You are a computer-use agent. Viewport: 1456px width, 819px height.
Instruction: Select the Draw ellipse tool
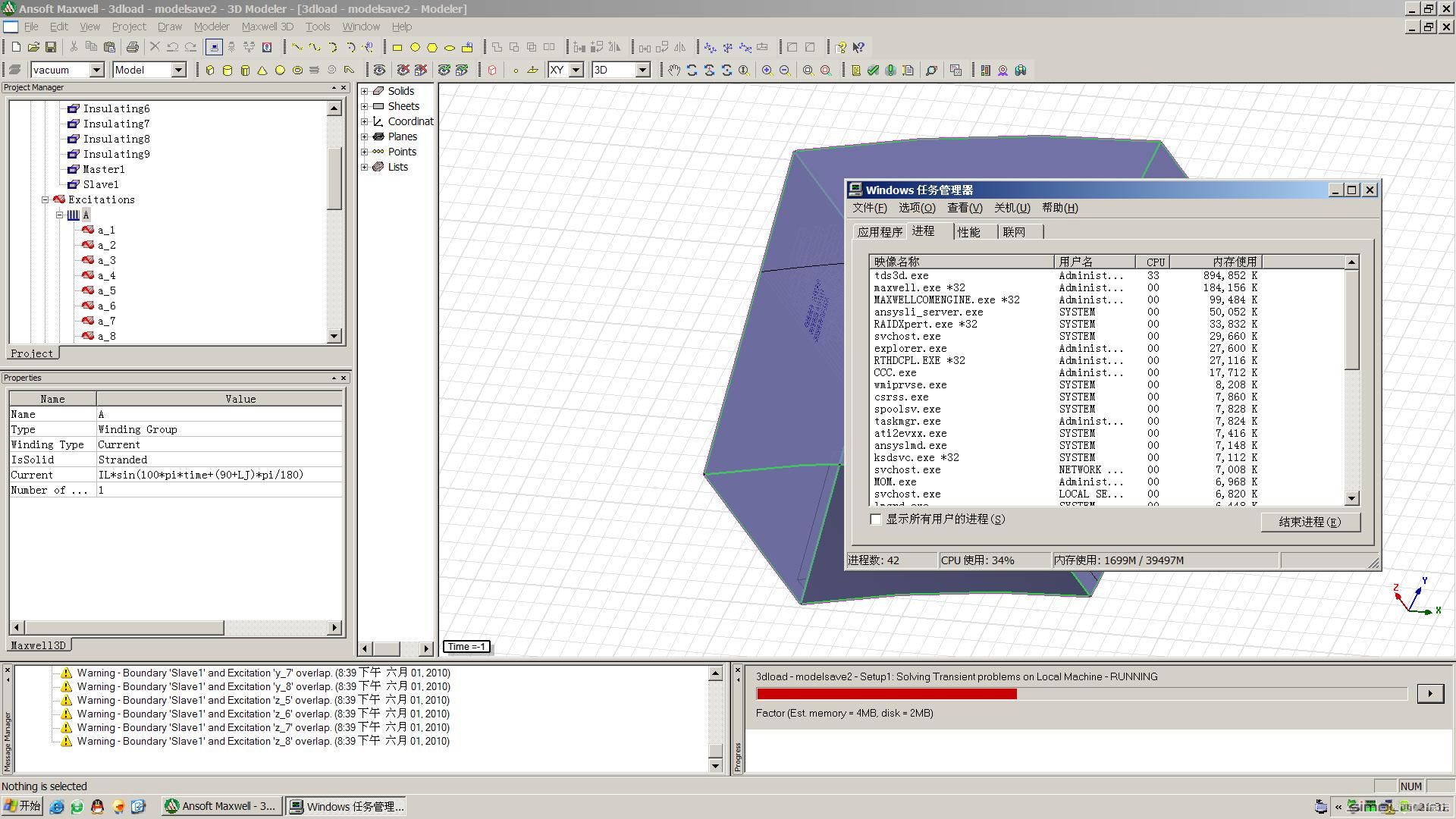click(x=450, y=47)
